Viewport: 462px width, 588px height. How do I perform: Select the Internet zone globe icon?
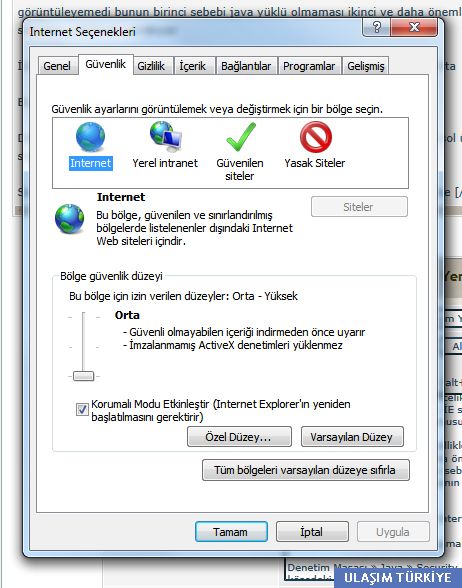click(x=90, y=137)
